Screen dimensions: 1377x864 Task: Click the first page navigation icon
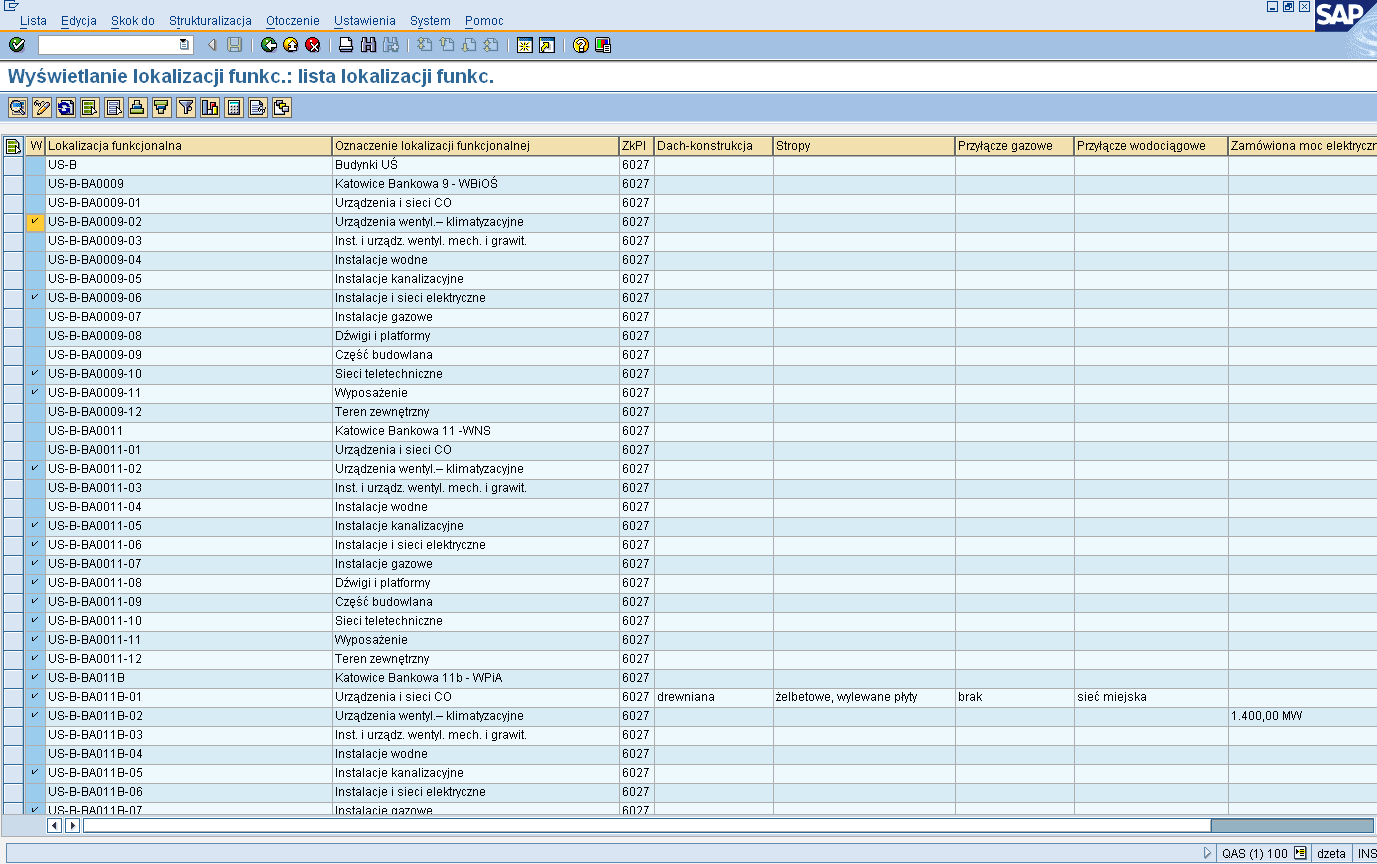click(424, 45)
